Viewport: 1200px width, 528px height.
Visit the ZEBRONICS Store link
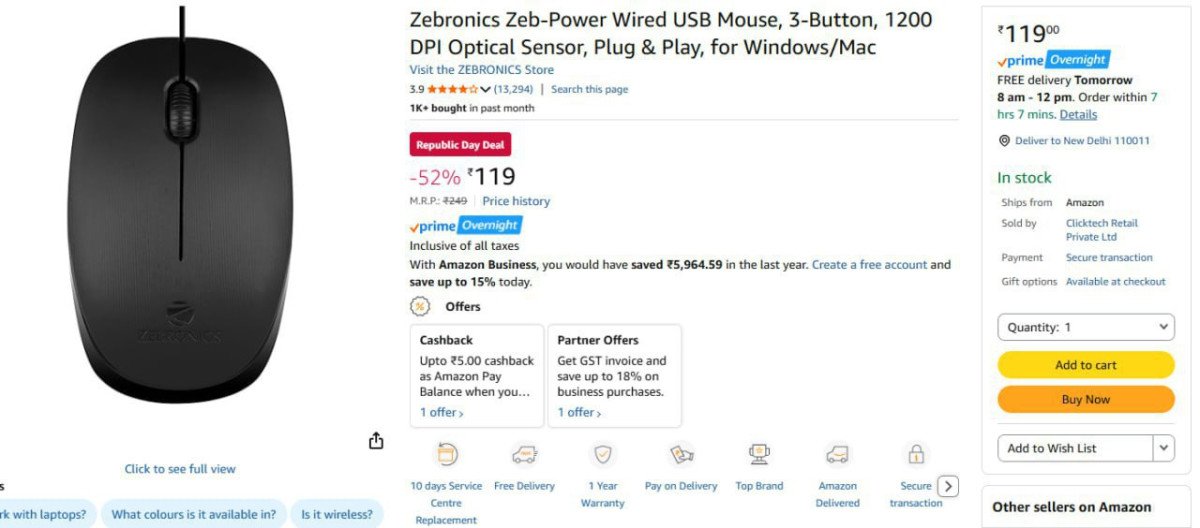click(x=481, y=70)
